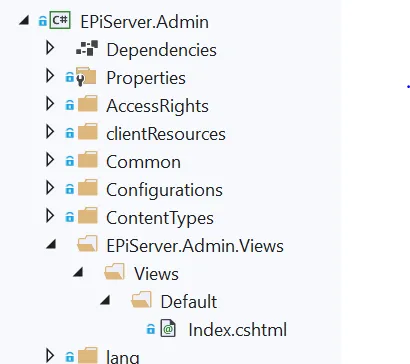410x364 pixels.
Task: Click the C# project icon of EPiServer.Admin
Action: [60, 20]
